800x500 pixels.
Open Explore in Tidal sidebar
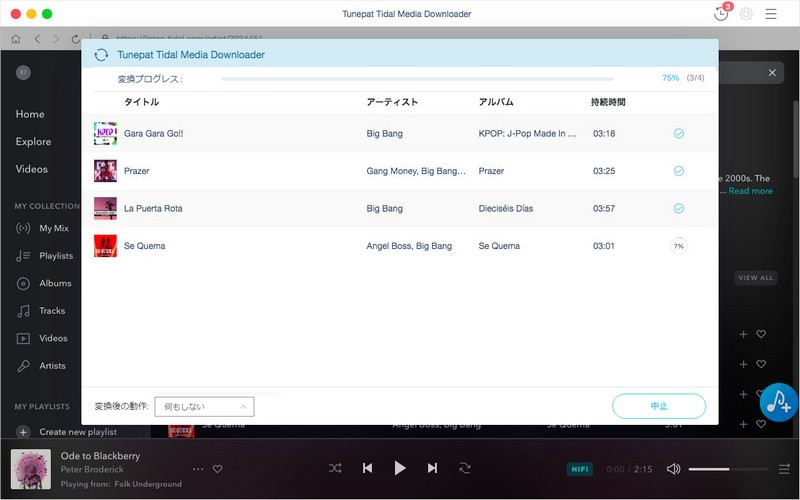point(33,142)
